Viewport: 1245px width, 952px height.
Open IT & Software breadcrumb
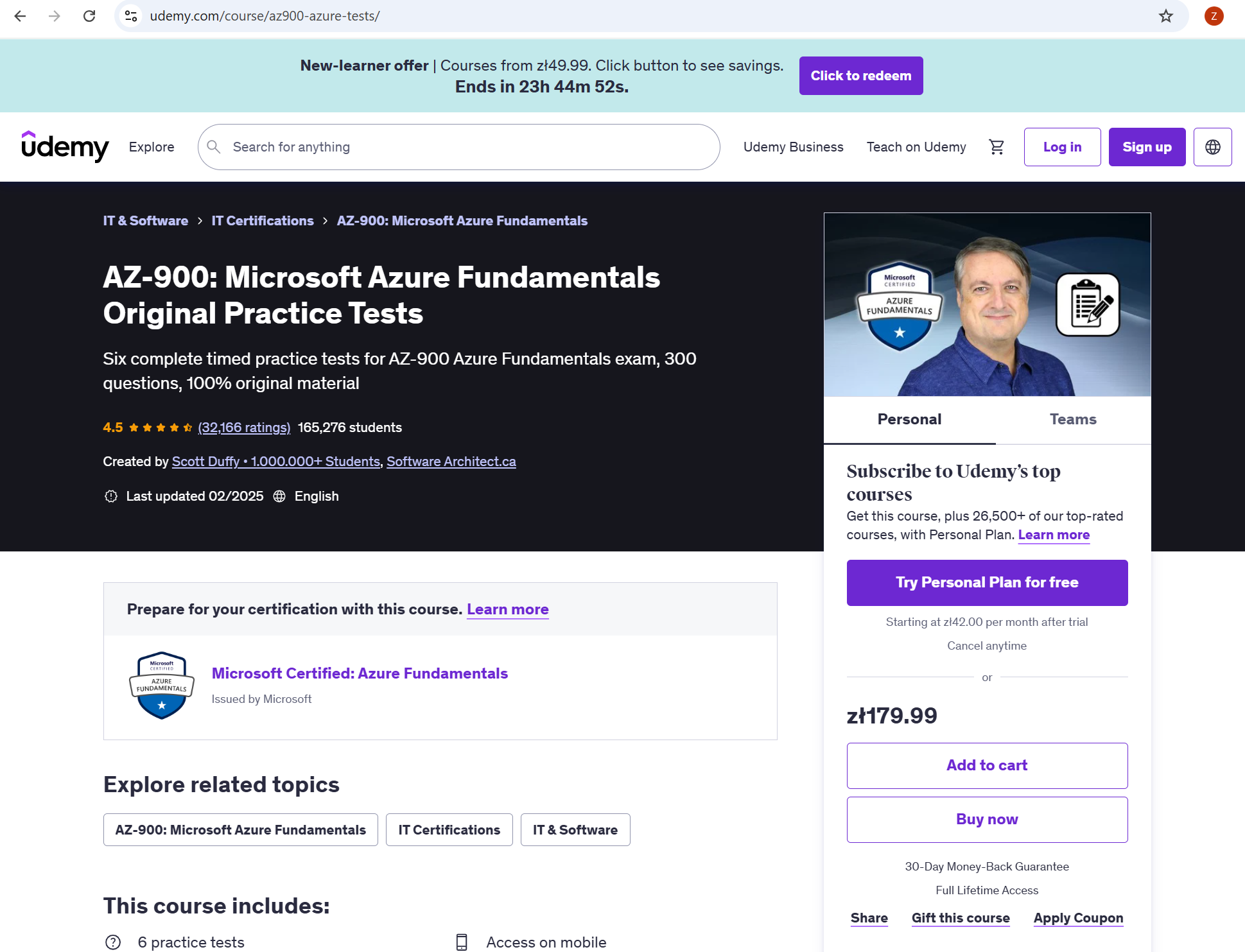pyautogui.click(x=146, y=221)
